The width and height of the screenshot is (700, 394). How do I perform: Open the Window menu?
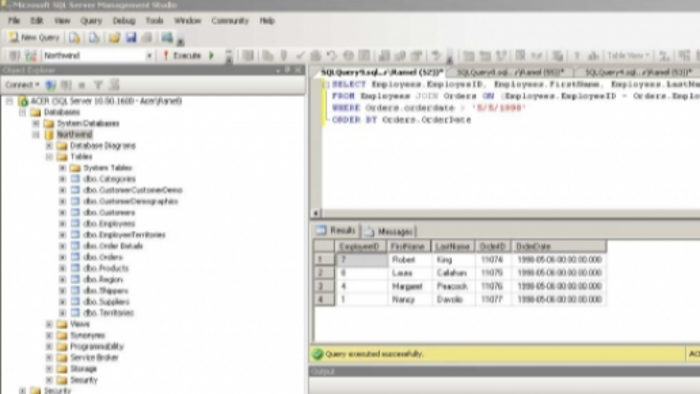pyautogui.click(x=188, y=21)
